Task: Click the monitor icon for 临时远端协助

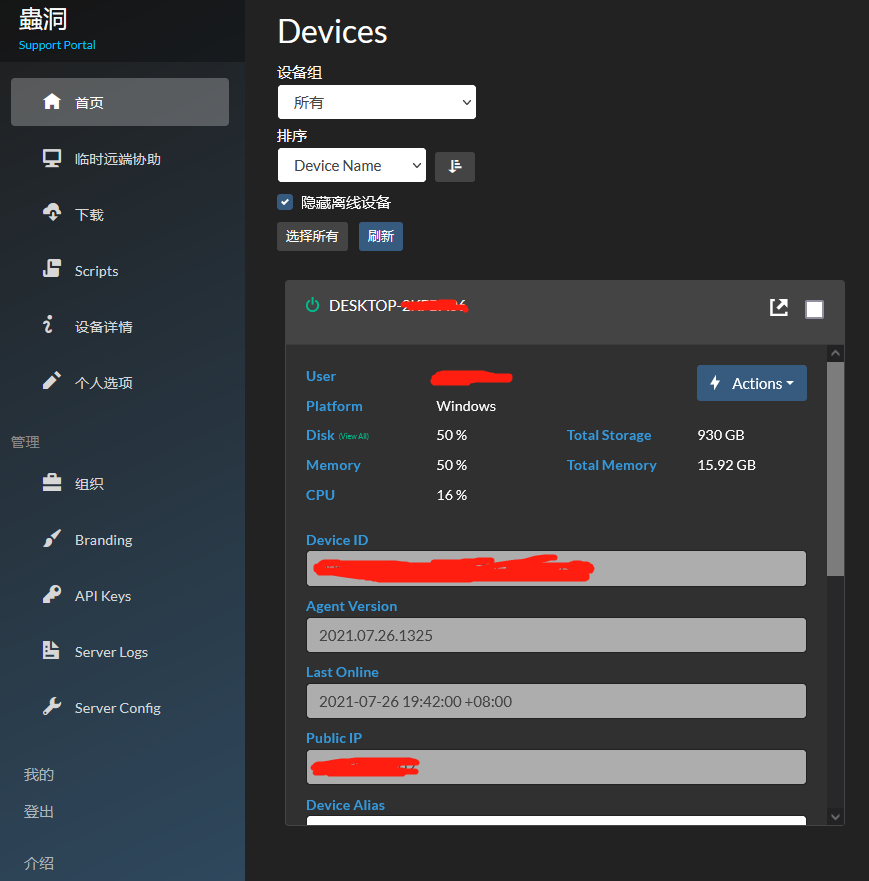Action: 52,158
